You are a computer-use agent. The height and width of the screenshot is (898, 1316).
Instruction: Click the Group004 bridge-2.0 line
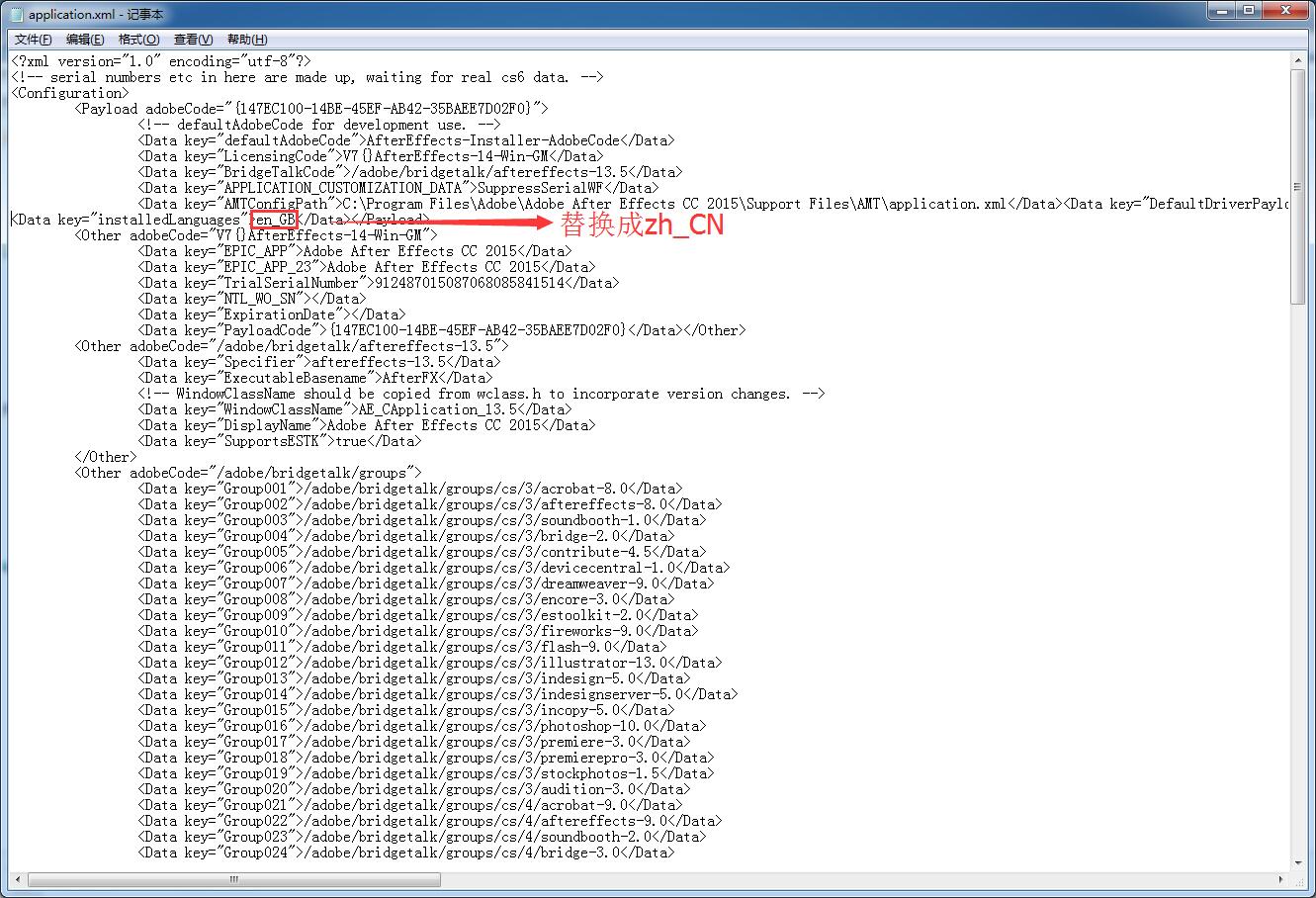coord(405,536)
